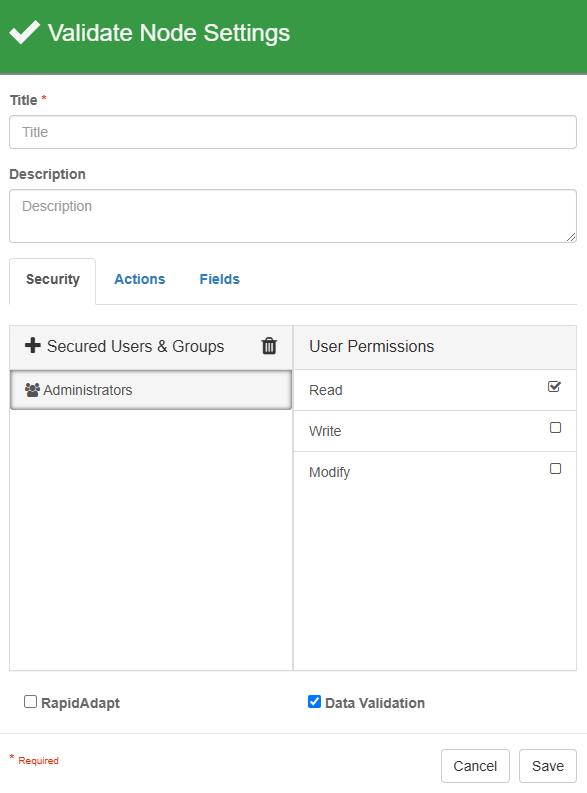Screen dimensions: 587x793
Task: Click the plus icon to add secured users
Action: (x=33, y=346)
